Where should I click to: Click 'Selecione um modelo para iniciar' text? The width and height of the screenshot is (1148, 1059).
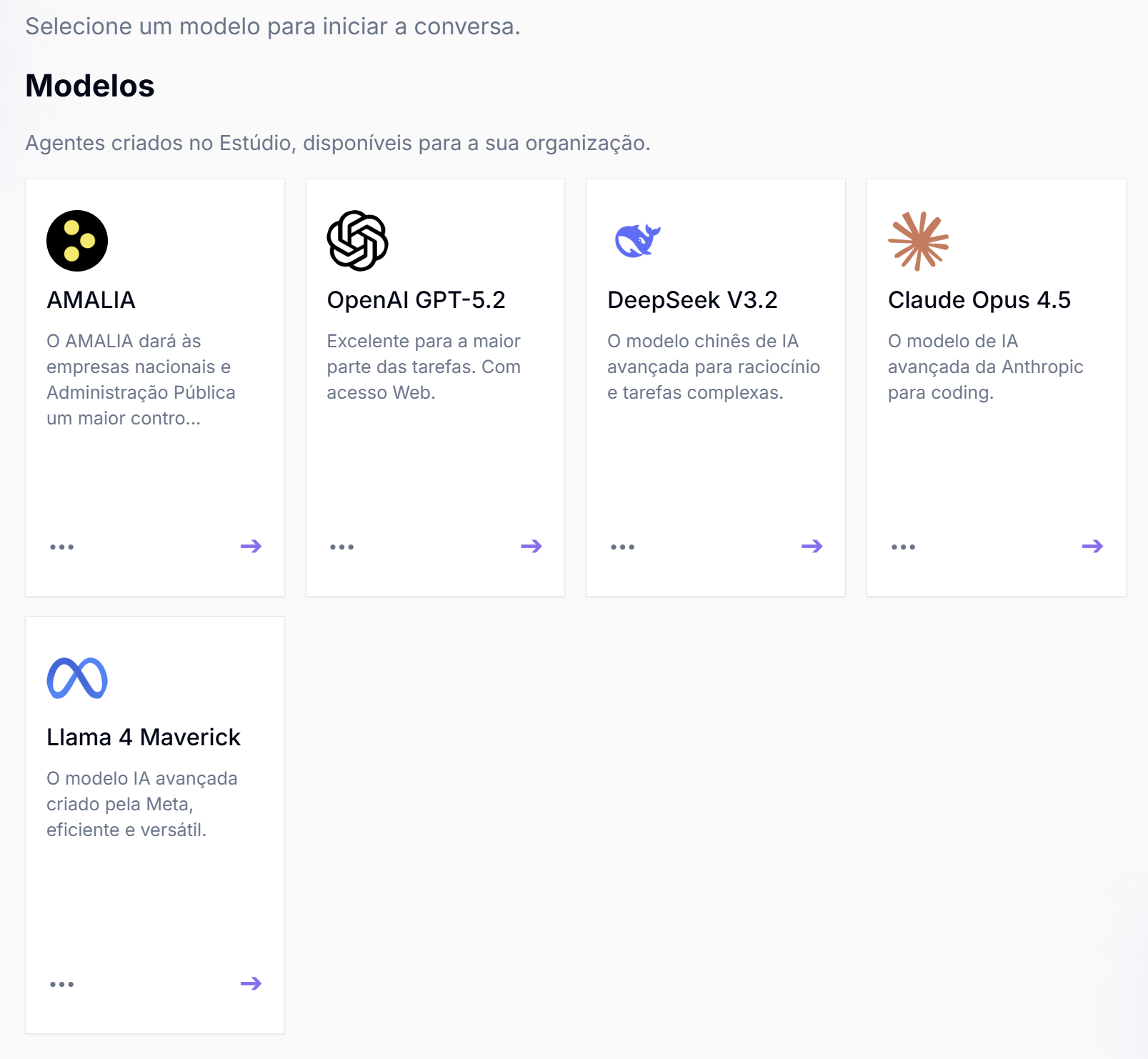click(273, 26)
